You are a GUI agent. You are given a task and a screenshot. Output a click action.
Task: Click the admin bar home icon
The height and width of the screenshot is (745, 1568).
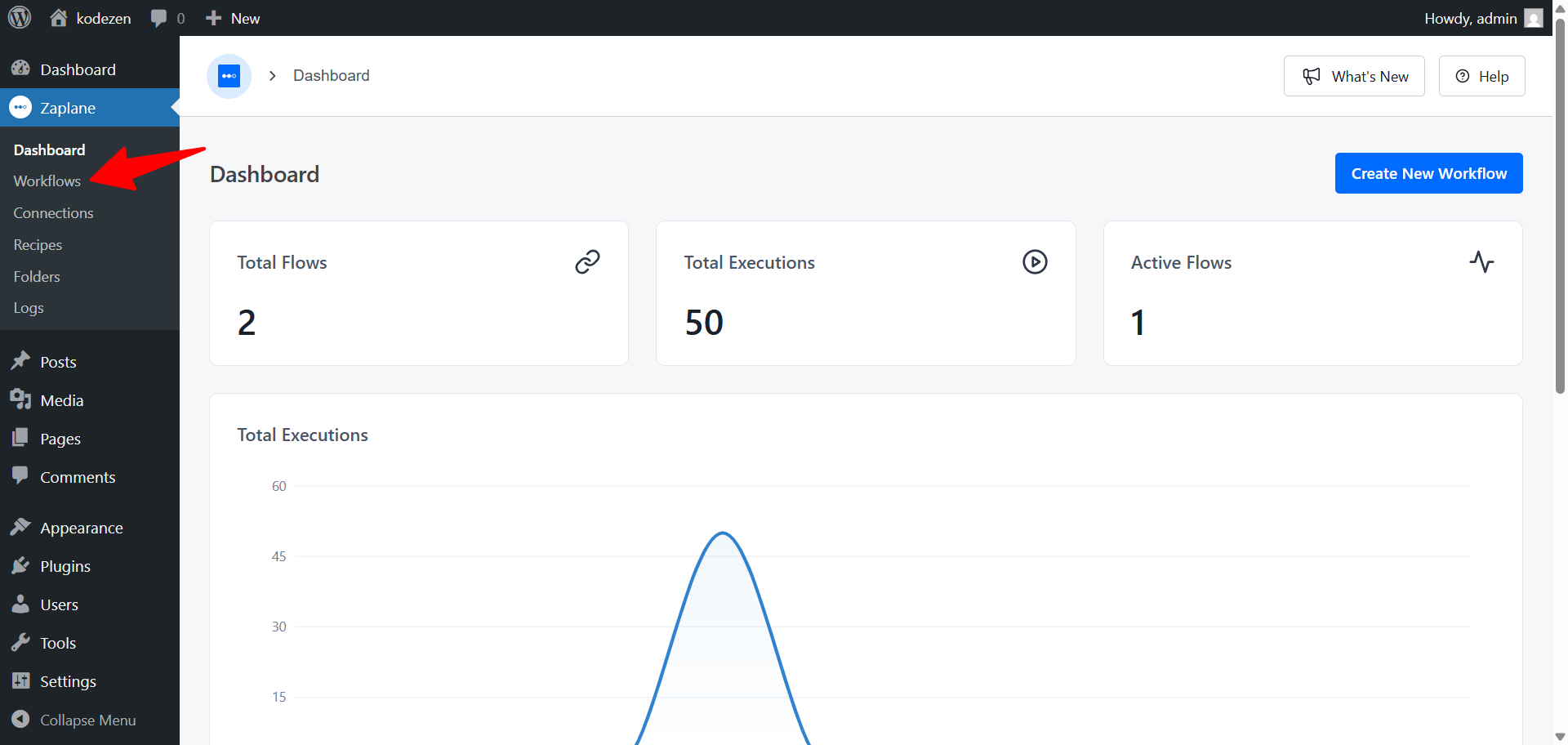click(x=58, y=18)
